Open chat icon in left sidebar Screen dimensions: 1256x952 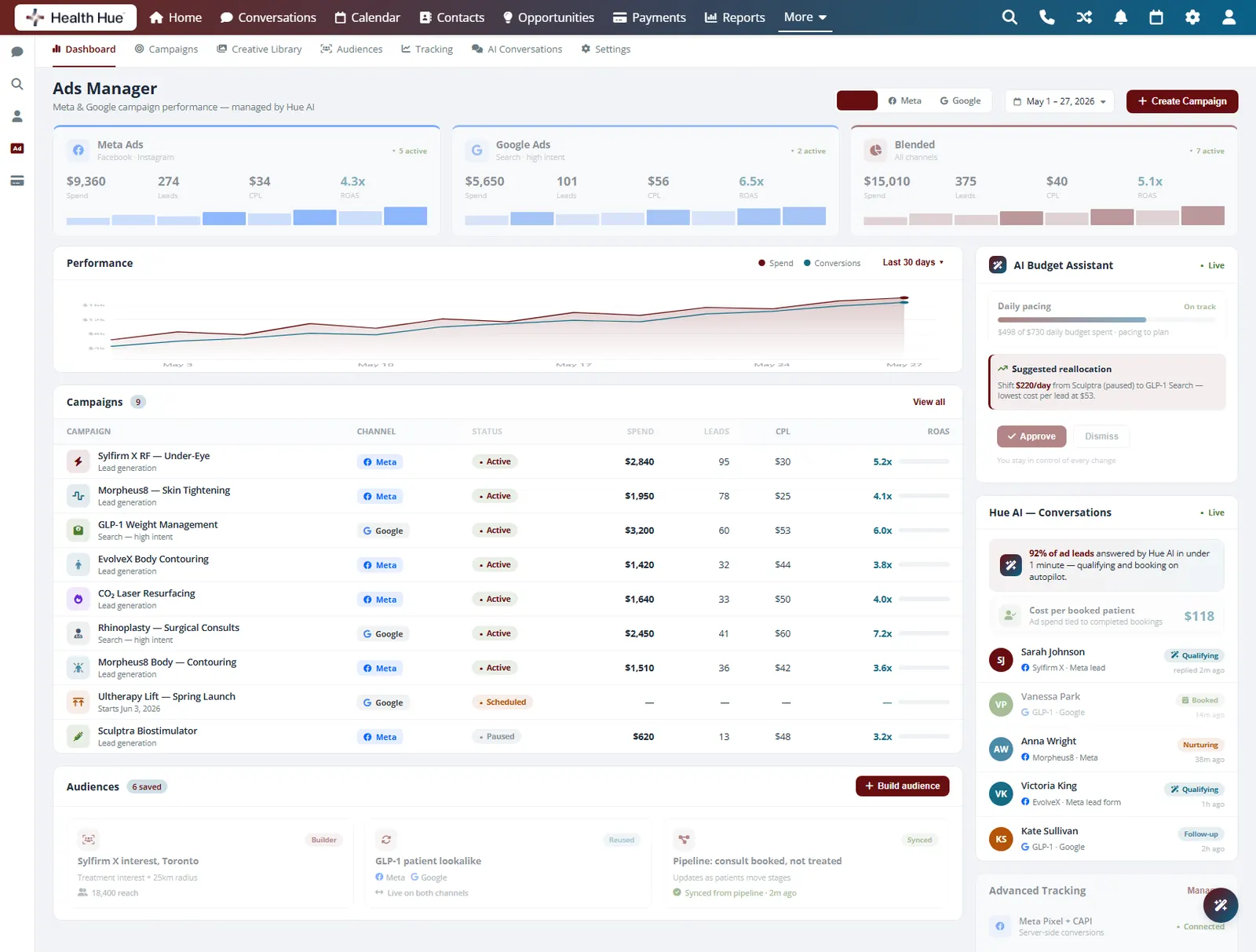pyautogui.click(x=17, y=52)
